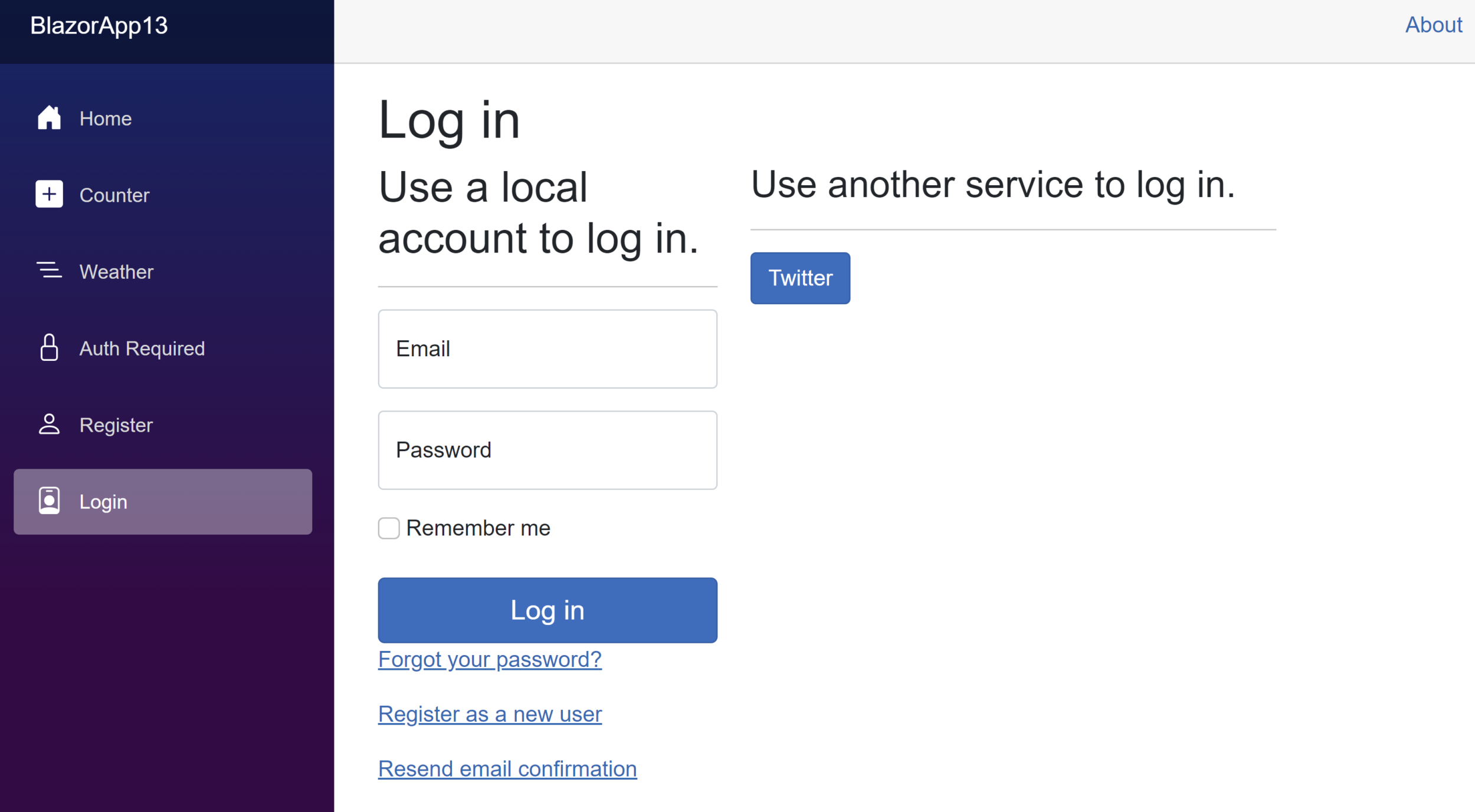
Task: Open the Register nav item
Action: (116, 425)
